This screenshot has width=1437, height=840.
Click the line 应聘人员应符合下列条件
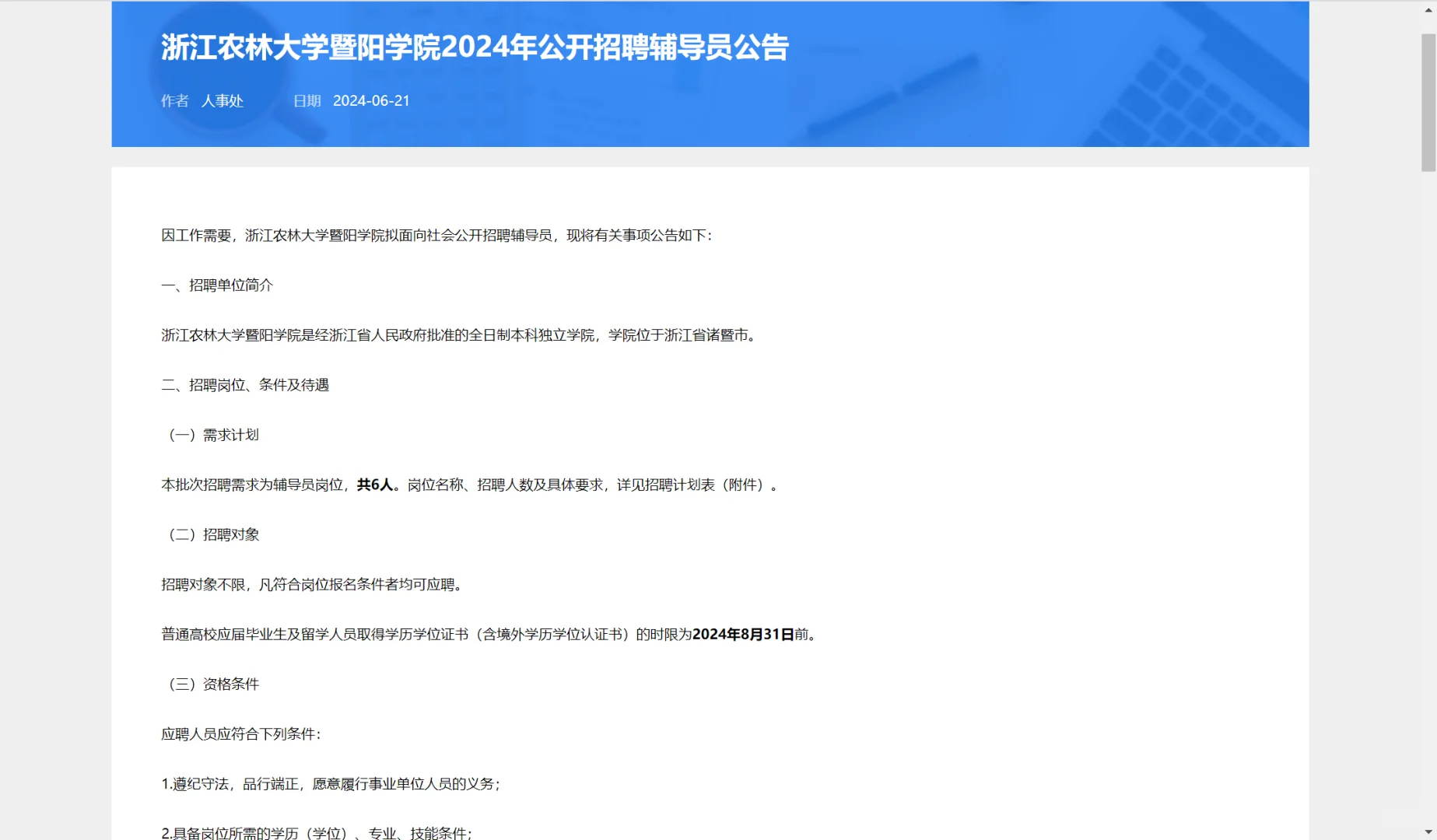click(x=240, y=733)
